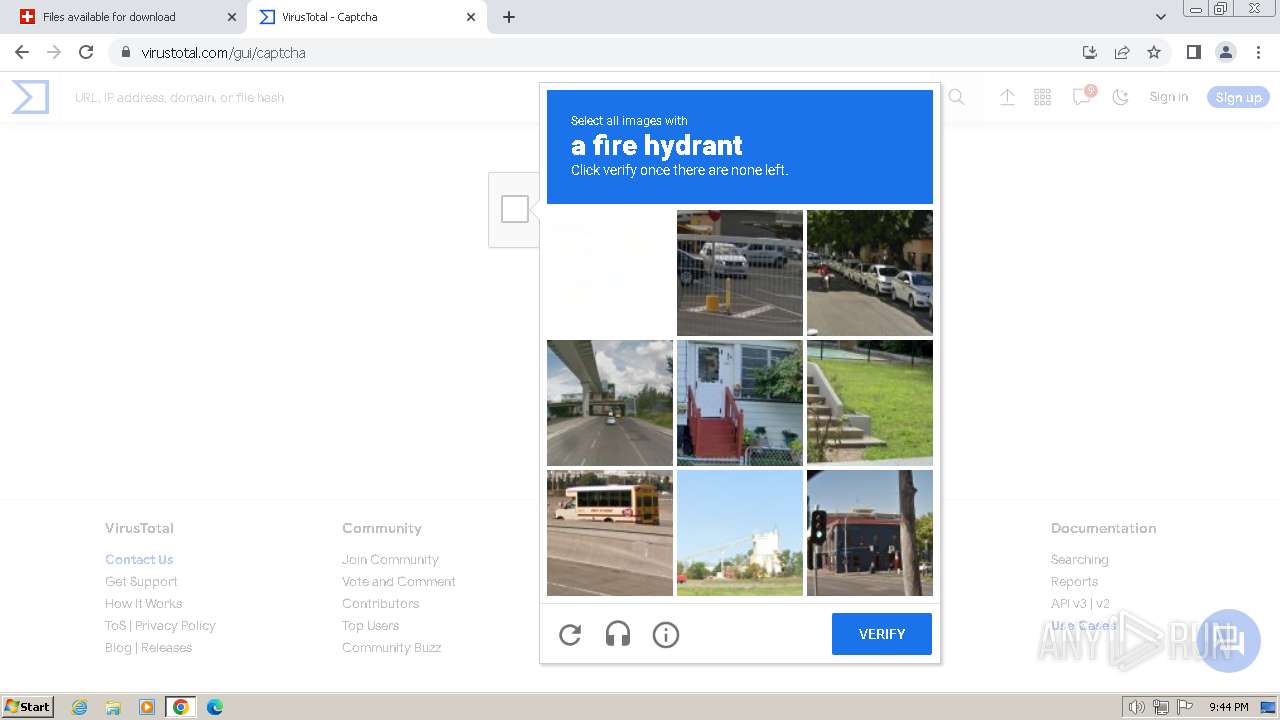The width and height of the screenshot is (1280, 720).
Task: Click the Chrome taskbar icon
Action: (x=181, y=707)
